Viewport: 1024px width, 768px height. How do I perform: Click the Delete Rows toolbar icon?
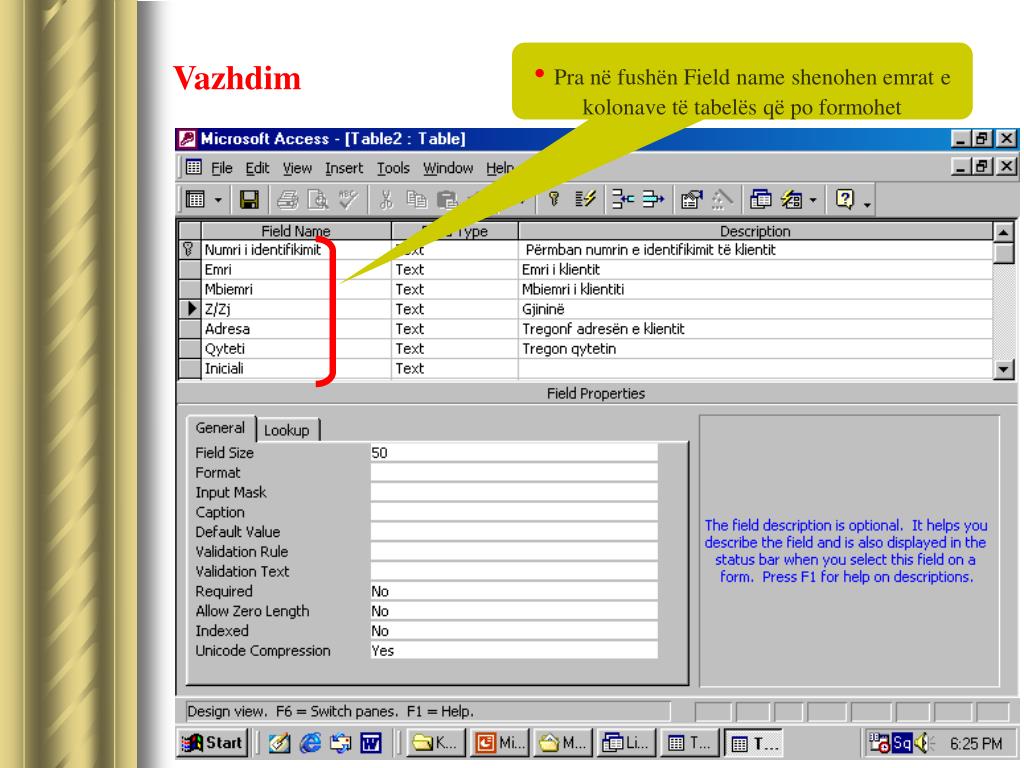(653, 199)
